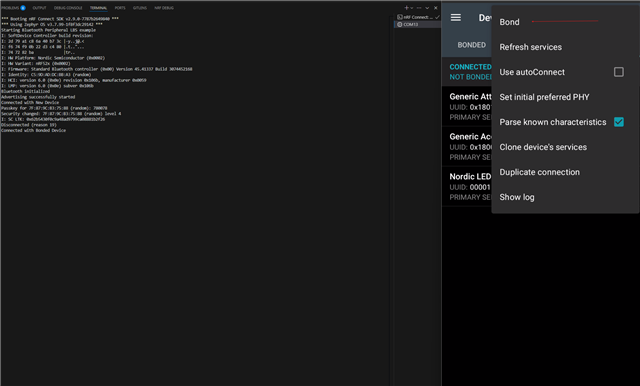Open Show log from menu
This screenshot has height=386, width=640.
tap(517, 197)
